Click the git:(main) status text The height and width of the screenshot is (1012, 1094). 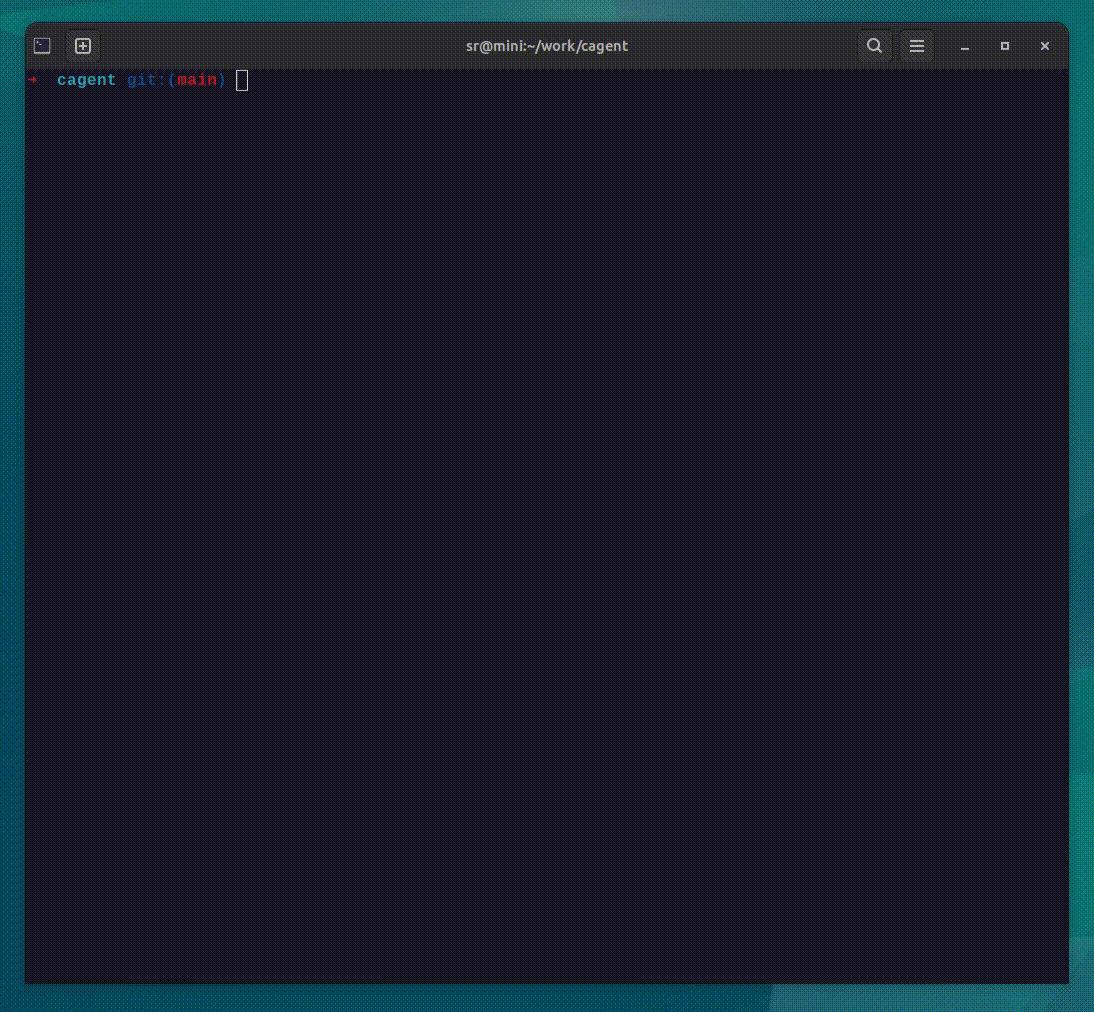(175, 80)
